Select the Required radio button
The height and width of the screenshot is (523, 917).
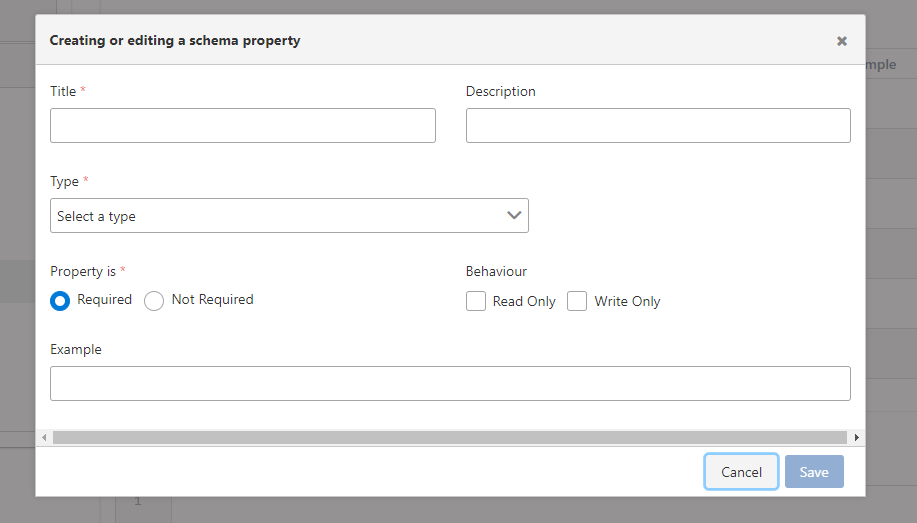pyautogui.click(x=60, y=301)
